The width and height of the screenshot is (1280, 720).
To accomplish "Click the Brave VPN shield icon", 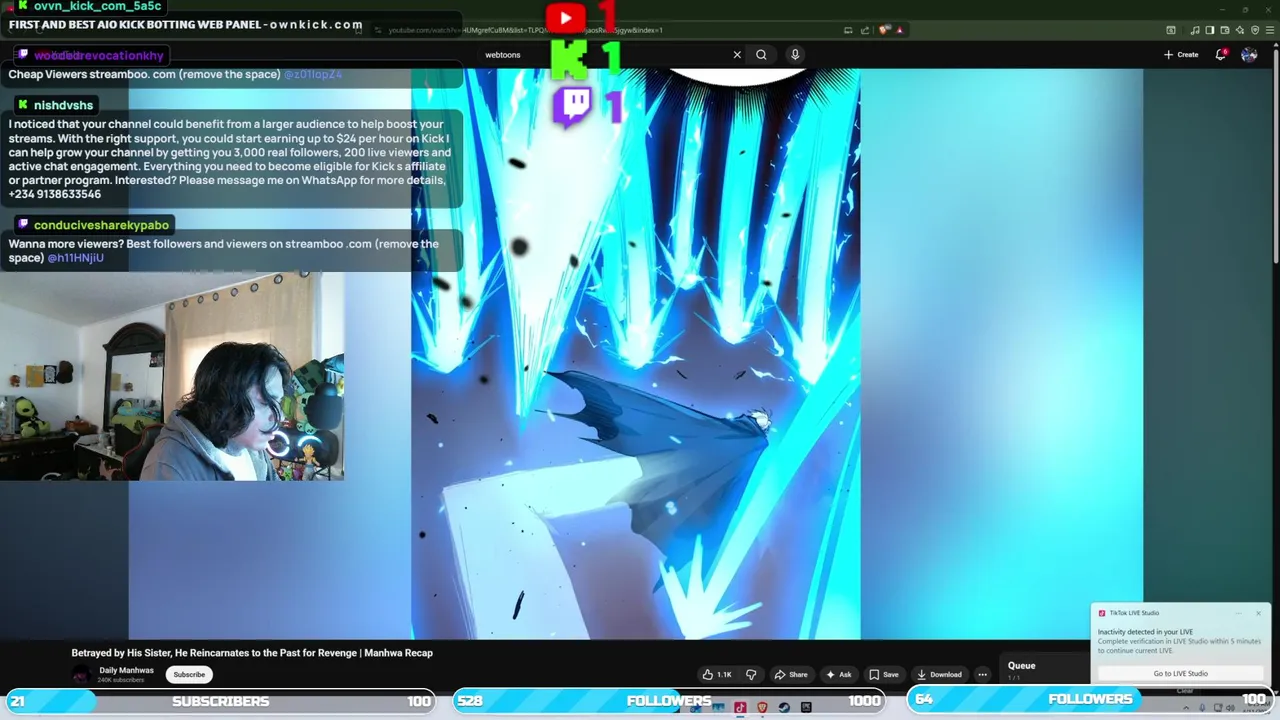I will 1255,30.
